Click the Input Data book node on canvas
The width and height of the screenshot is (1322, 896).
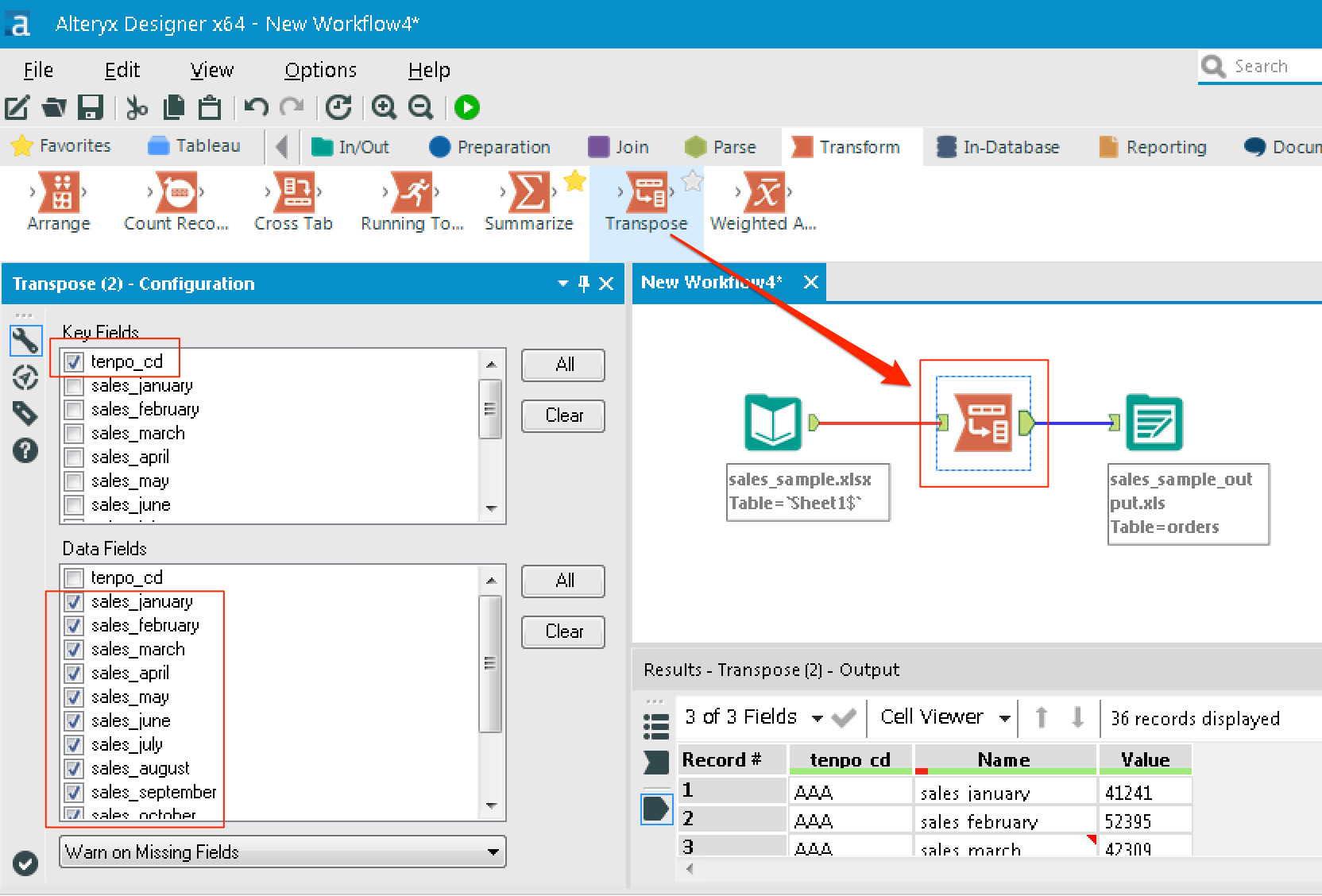(x=773, y=423)
